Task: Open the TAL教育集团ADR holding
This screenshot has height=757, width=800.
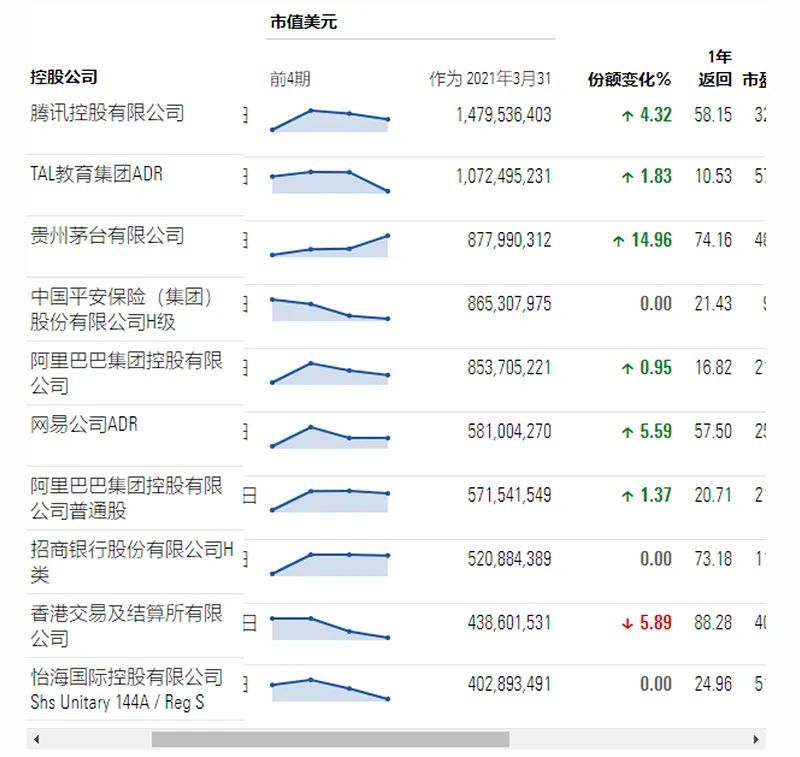Action: 96,174
